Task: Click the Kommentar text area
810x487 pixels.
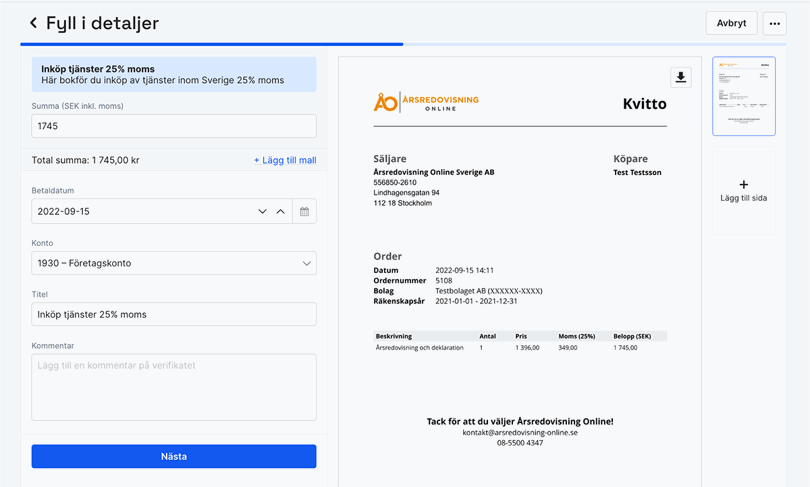Action: pyautogui.click(x=173, y=387)
